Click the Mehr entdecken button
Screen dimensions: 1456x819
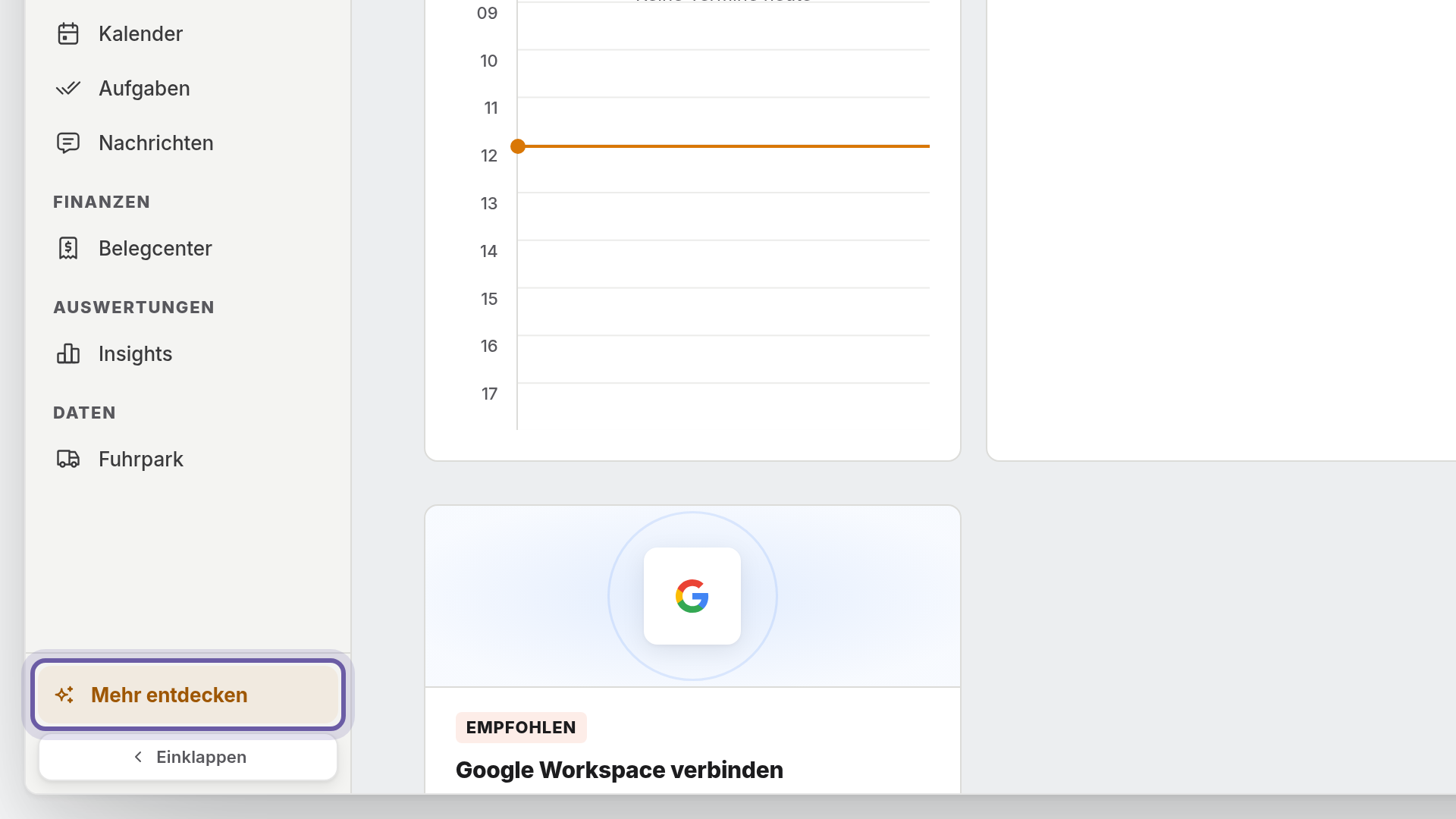pos(188,695)
